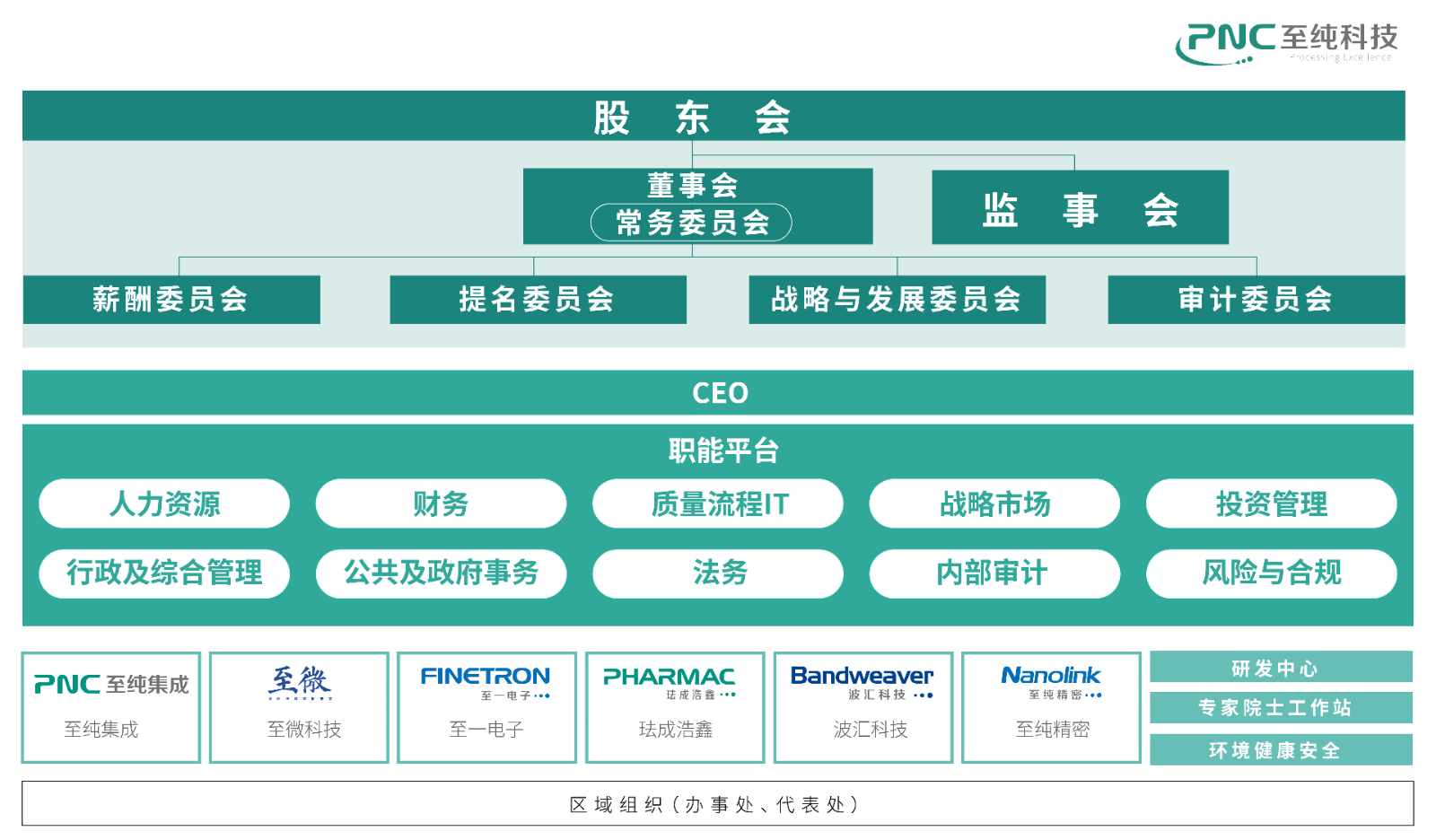The image size is (1436, 840).
Task: Open the PHARMAC 珐成浩鑫 logo tile
Action: [670, 682]
